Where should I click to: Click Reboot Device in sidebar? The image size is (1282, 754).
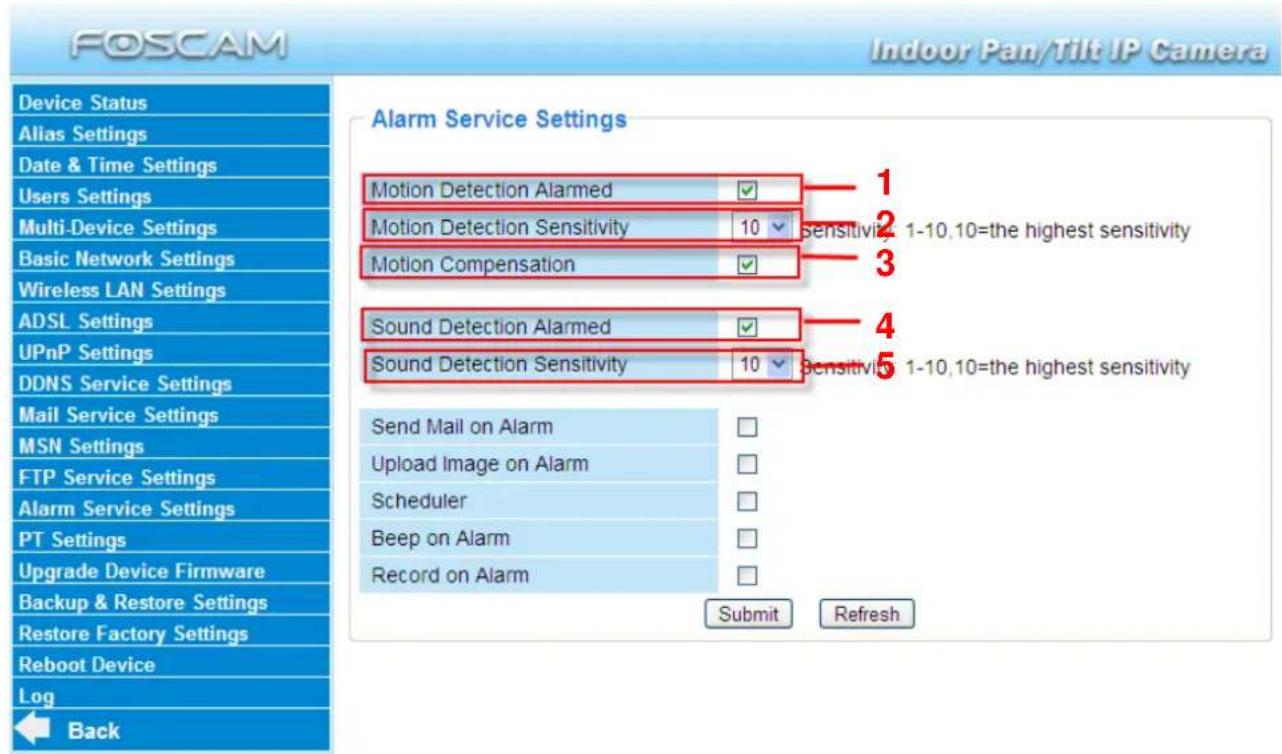click(x=170, y=664)
